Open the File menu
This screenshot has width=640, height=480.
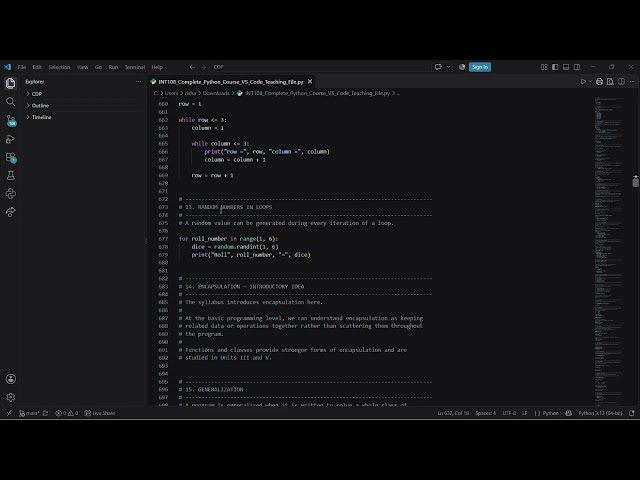click(22, 67)
